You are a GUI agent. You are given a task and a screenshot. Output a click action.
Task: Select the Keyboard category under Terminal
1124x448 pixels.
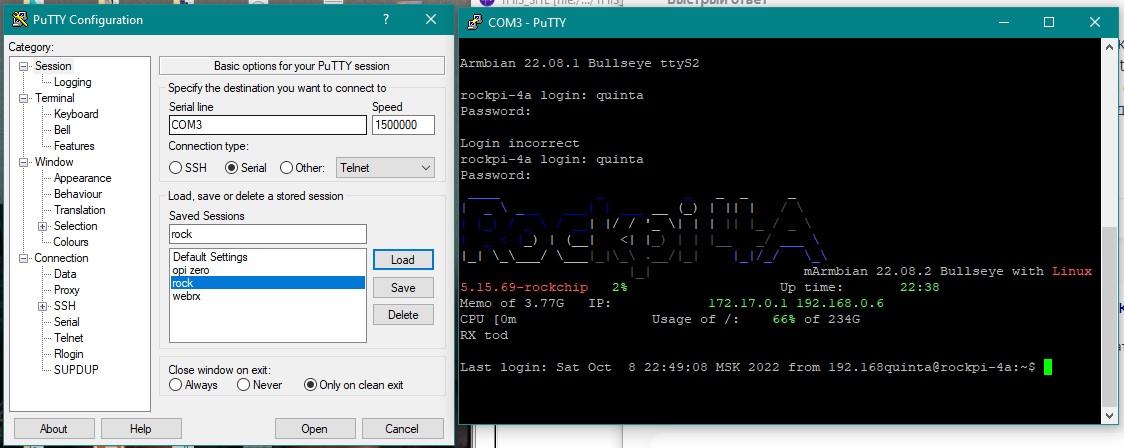(76, 114)
